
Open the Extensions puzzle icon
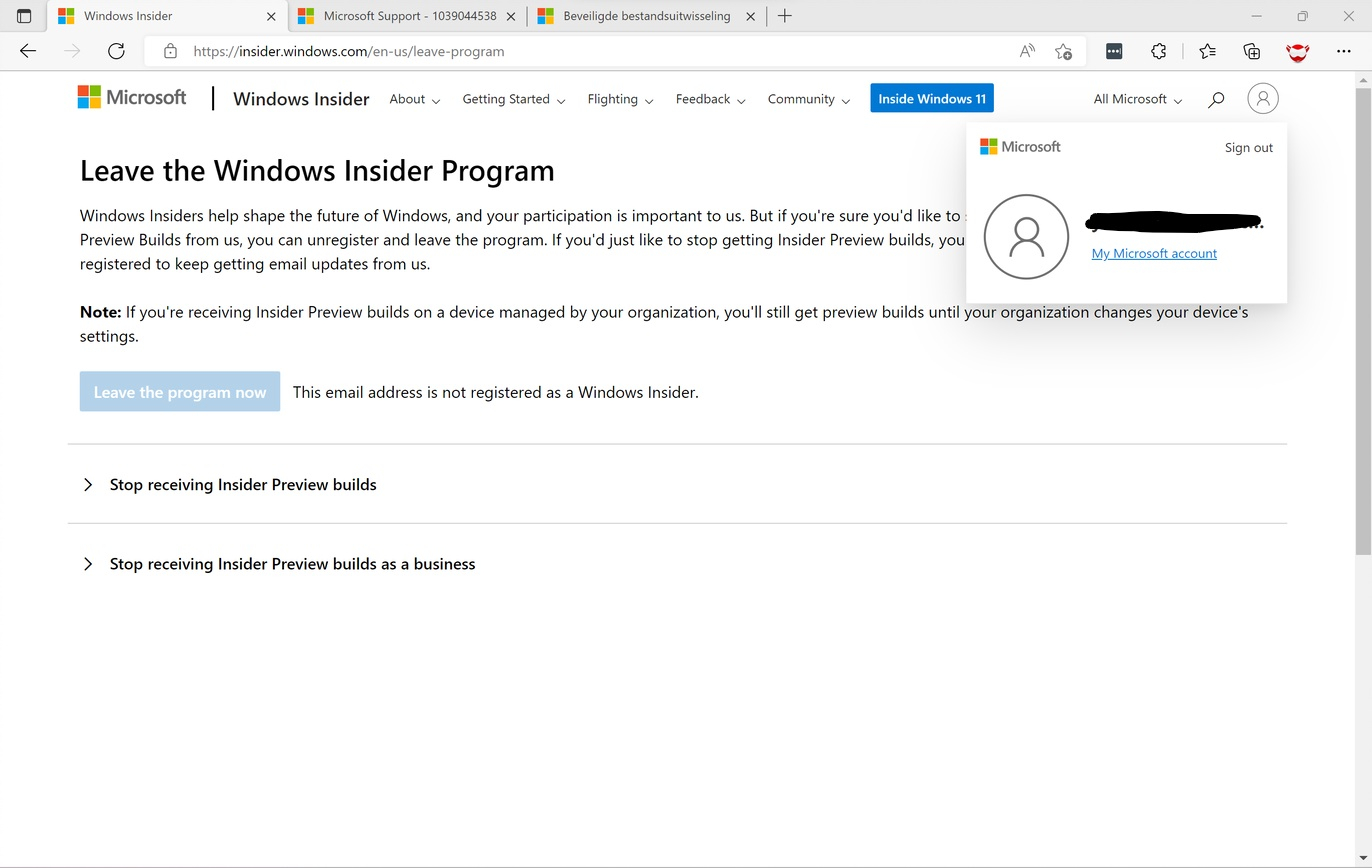(1158, 51)
